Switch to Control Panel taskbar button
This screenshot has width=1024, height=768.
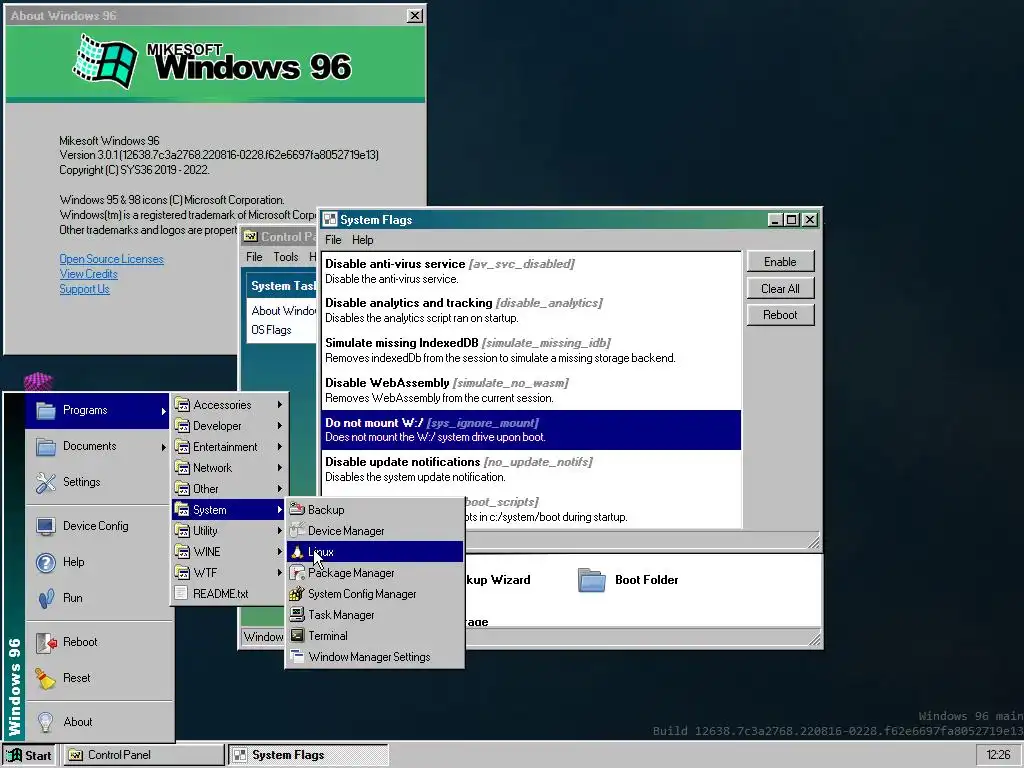[144, 755]
